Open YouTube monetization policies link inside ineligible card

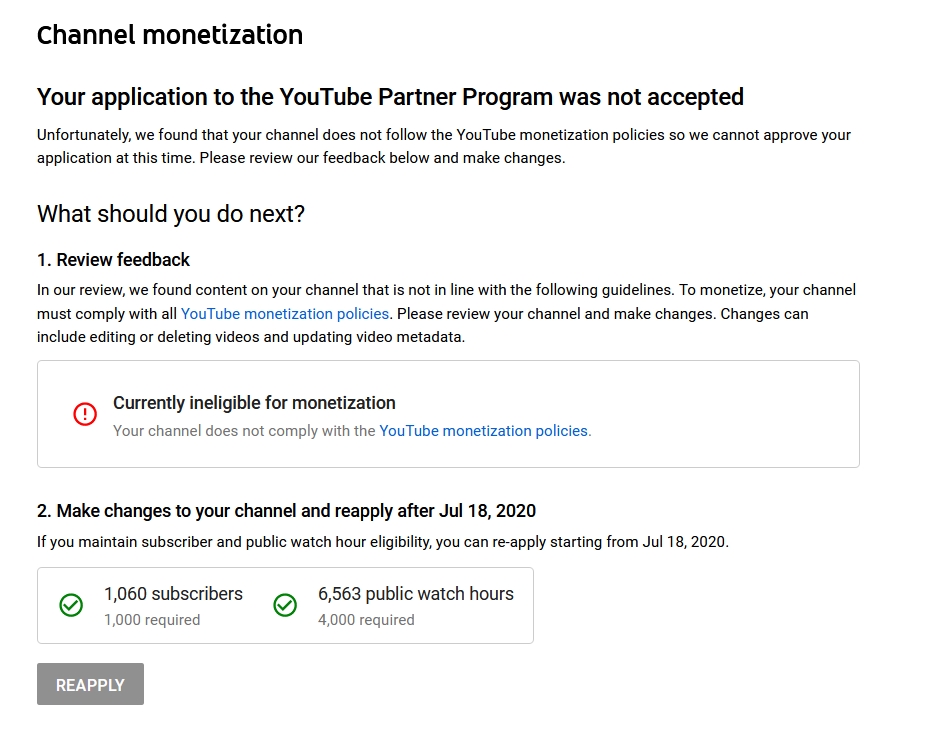pyautogui.click(x=484, y=431)
